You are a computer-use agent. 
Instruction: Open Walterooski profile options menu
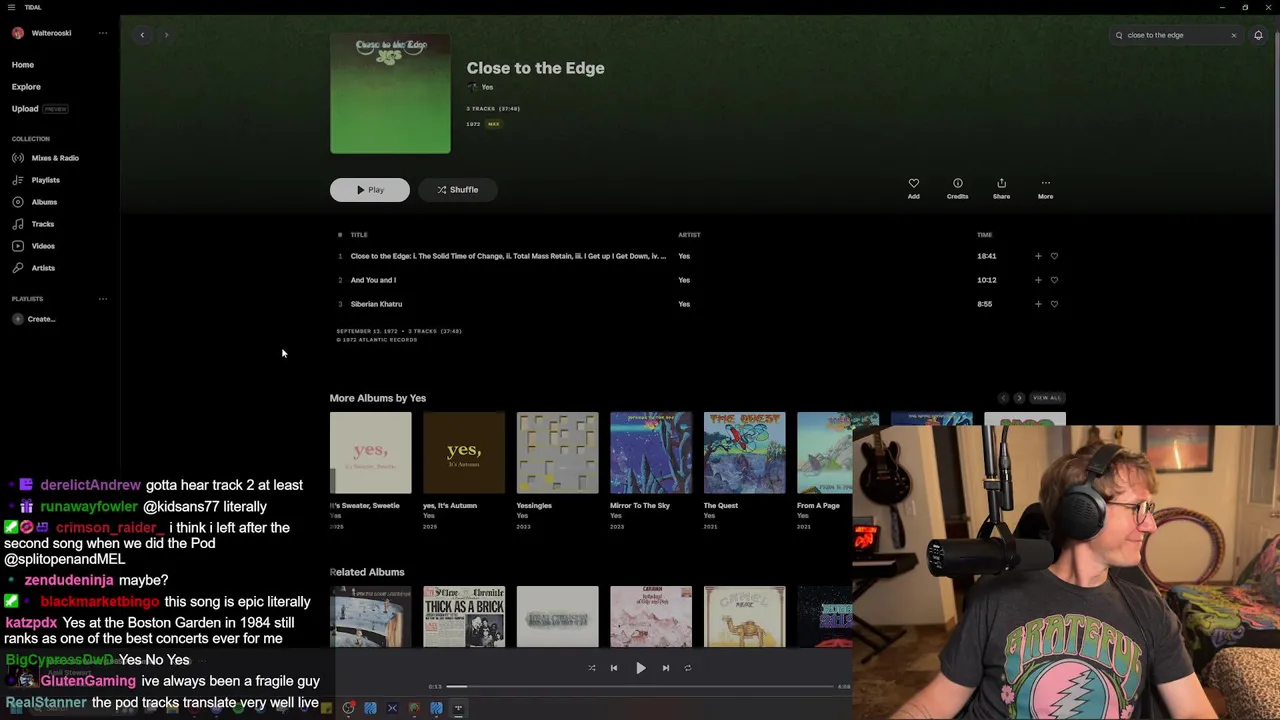pos(102,33)
